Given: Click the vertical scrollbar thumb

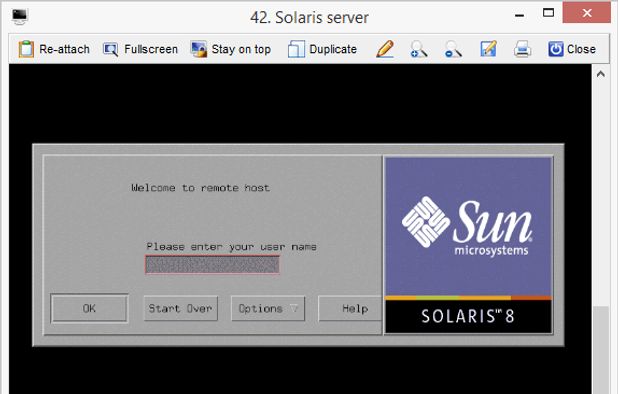Looking at the screenshot, I should click(x=601, y=349).
